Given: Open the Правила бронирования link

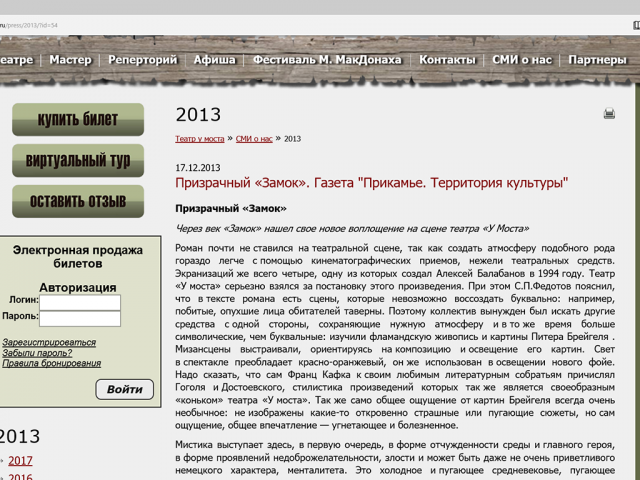Looking at the screenshot, I should (51, 363).
